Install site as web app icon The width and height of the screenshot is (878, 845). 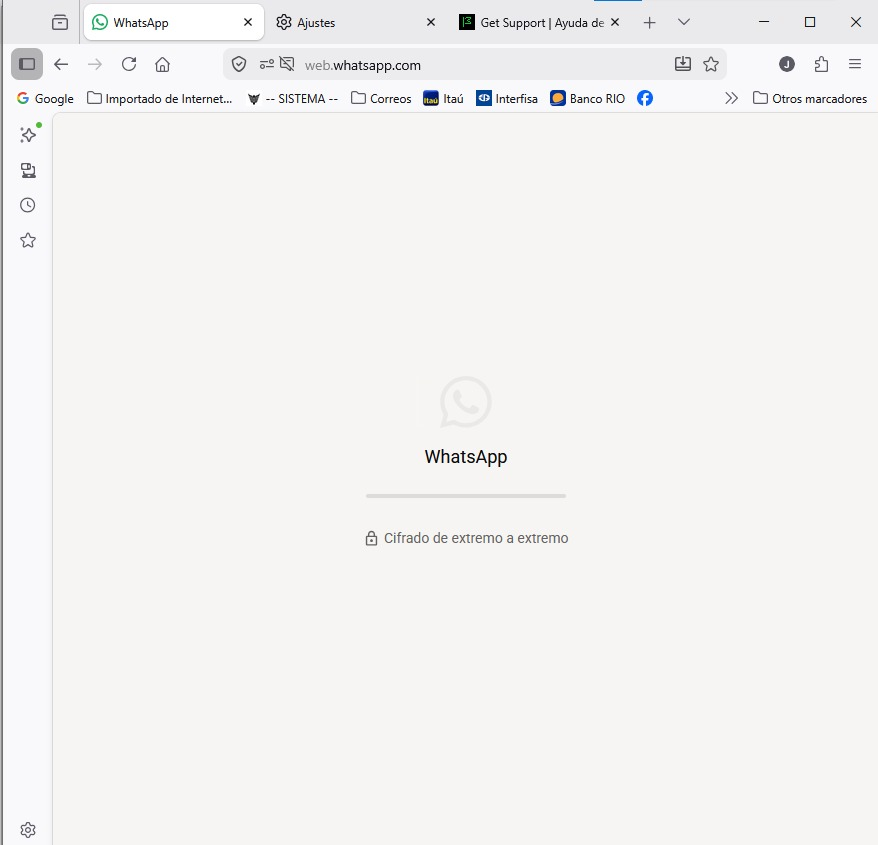tap(683, 64)
